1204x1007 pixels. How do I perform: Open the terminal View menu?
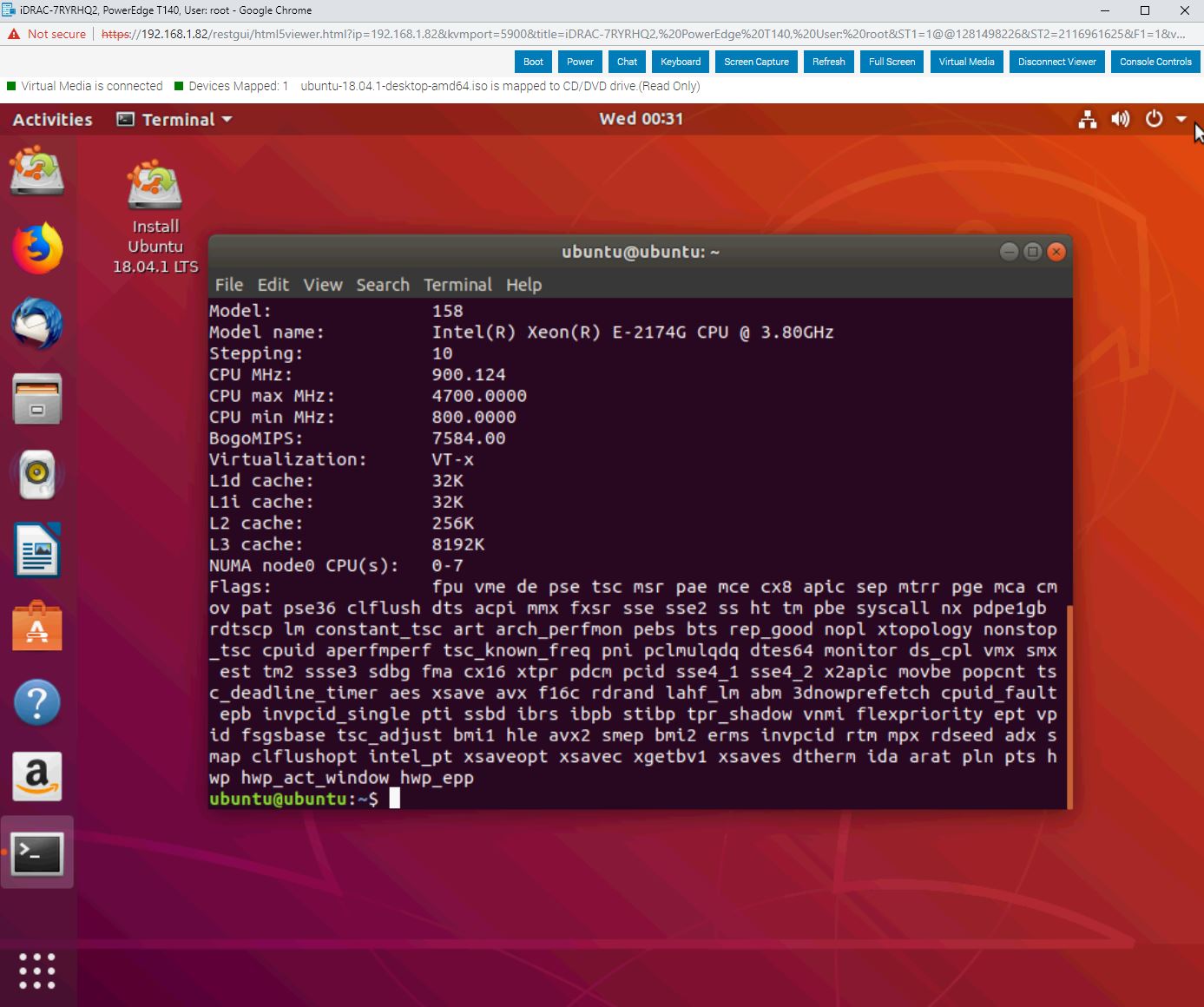323,285
